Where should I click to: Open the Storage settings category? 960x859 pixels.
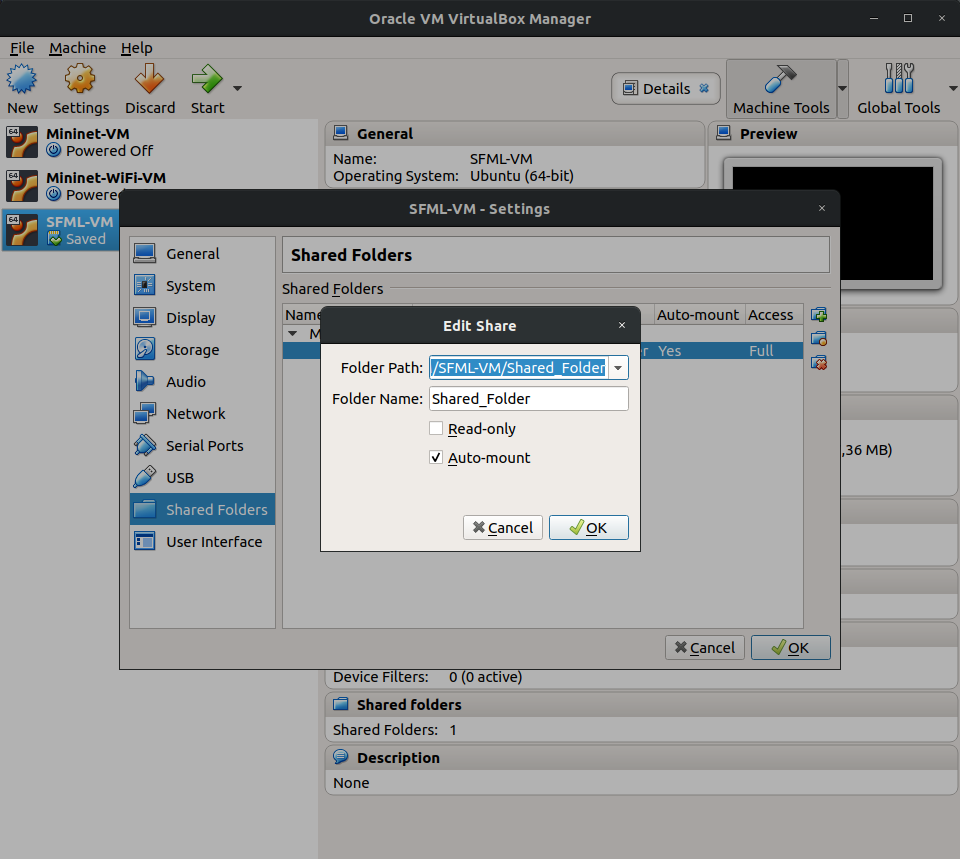pos(192,350)
